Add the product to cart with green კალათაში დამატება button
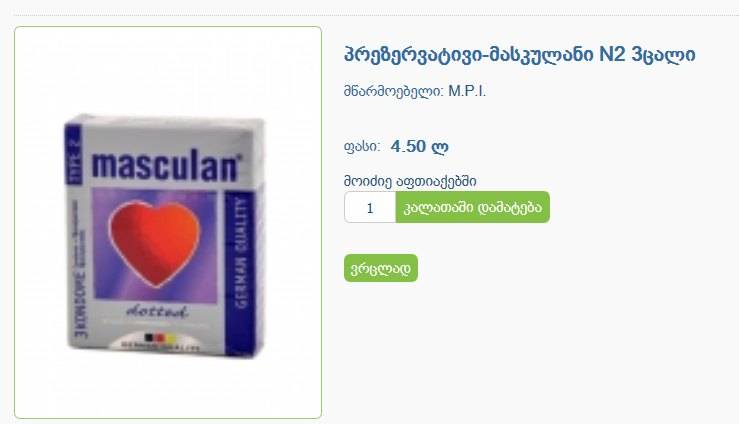739x424 pixels. [x=472, y=207]
